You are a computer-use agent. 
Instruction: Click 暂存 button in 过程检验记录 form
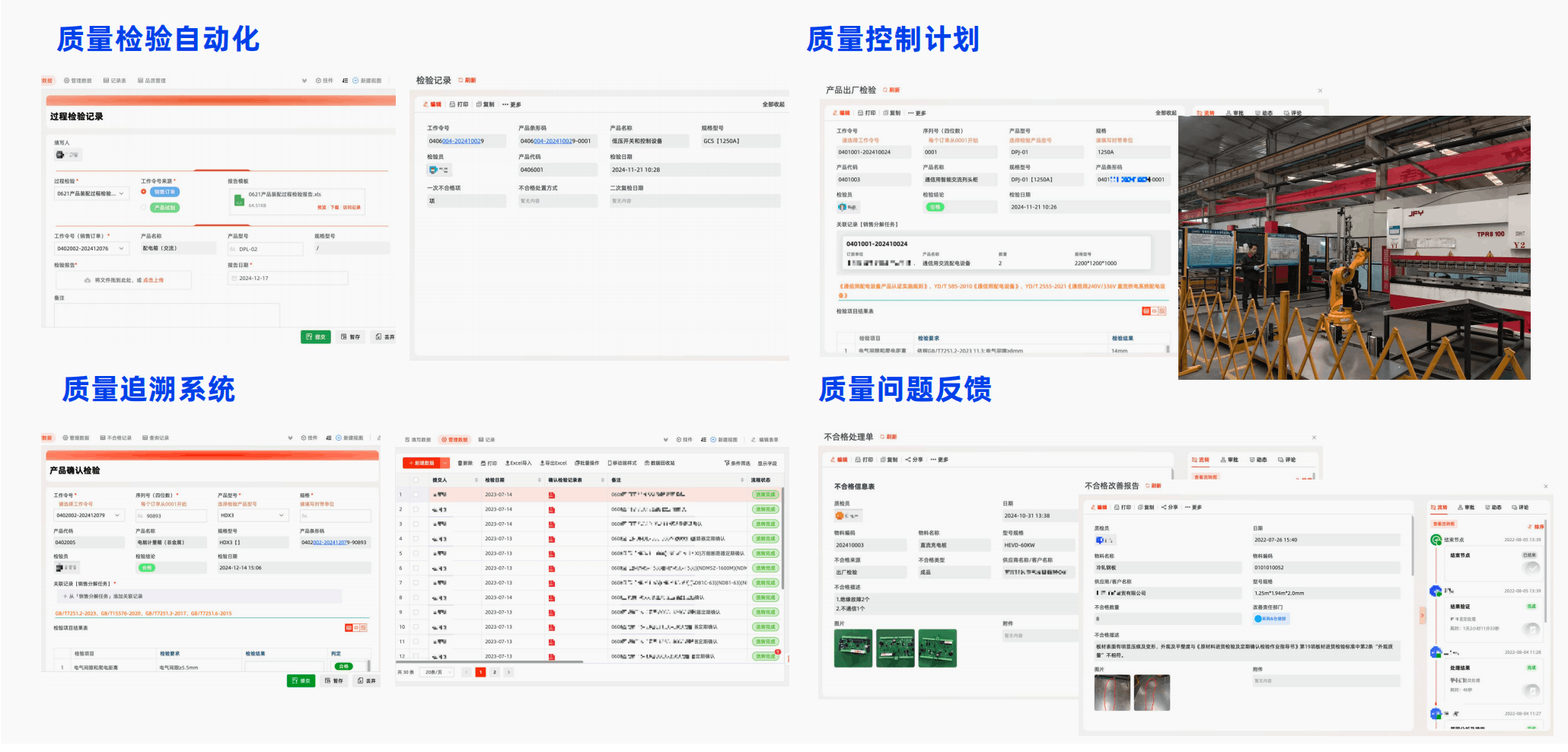351,336
